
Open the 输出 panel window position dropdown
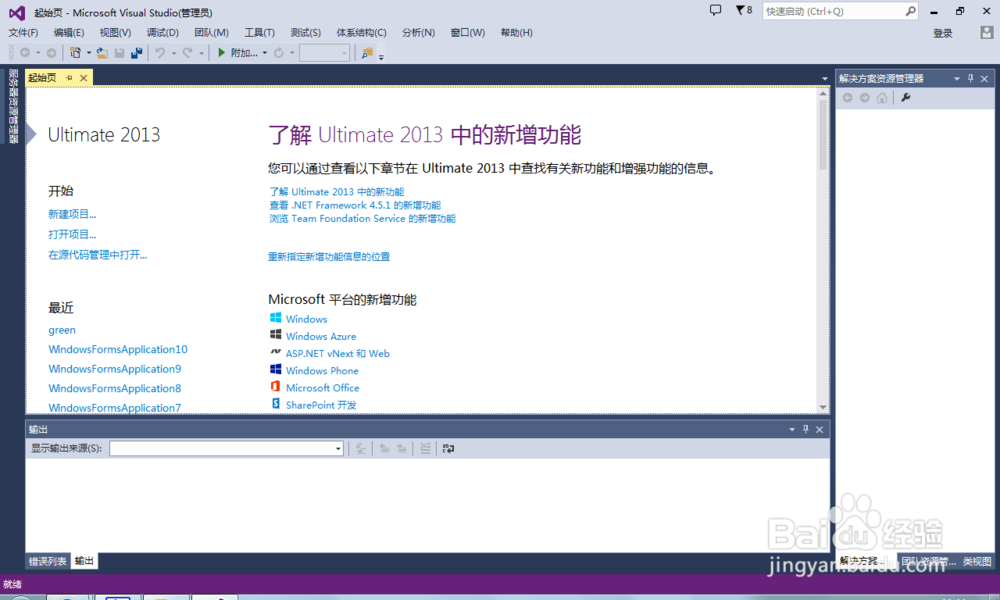tap(791, 429)
